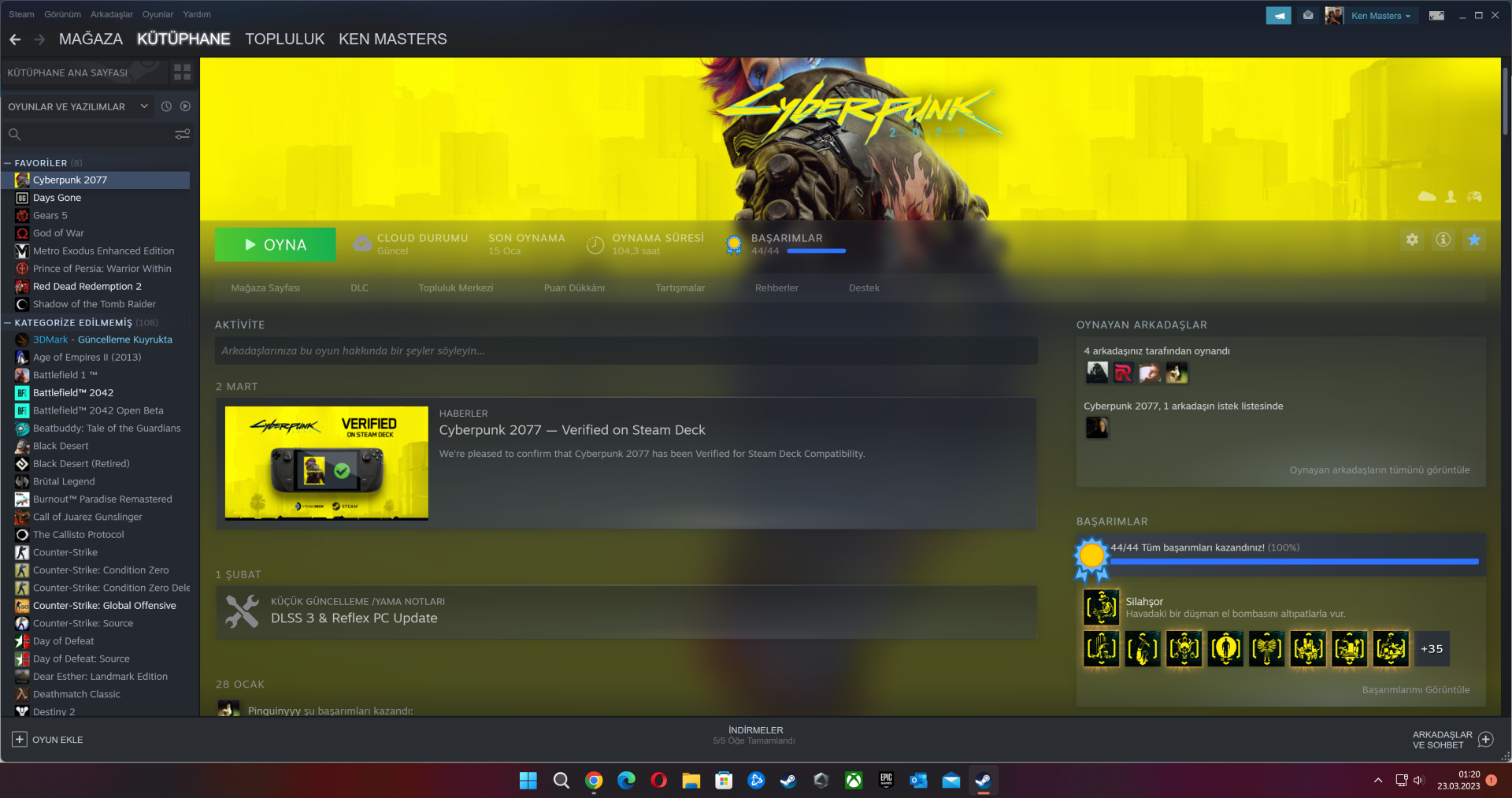Toggle favorite star for Cyberpunk 2077
The width and height of the screenshot is (1512, 798).
(x=1474, y=239)
